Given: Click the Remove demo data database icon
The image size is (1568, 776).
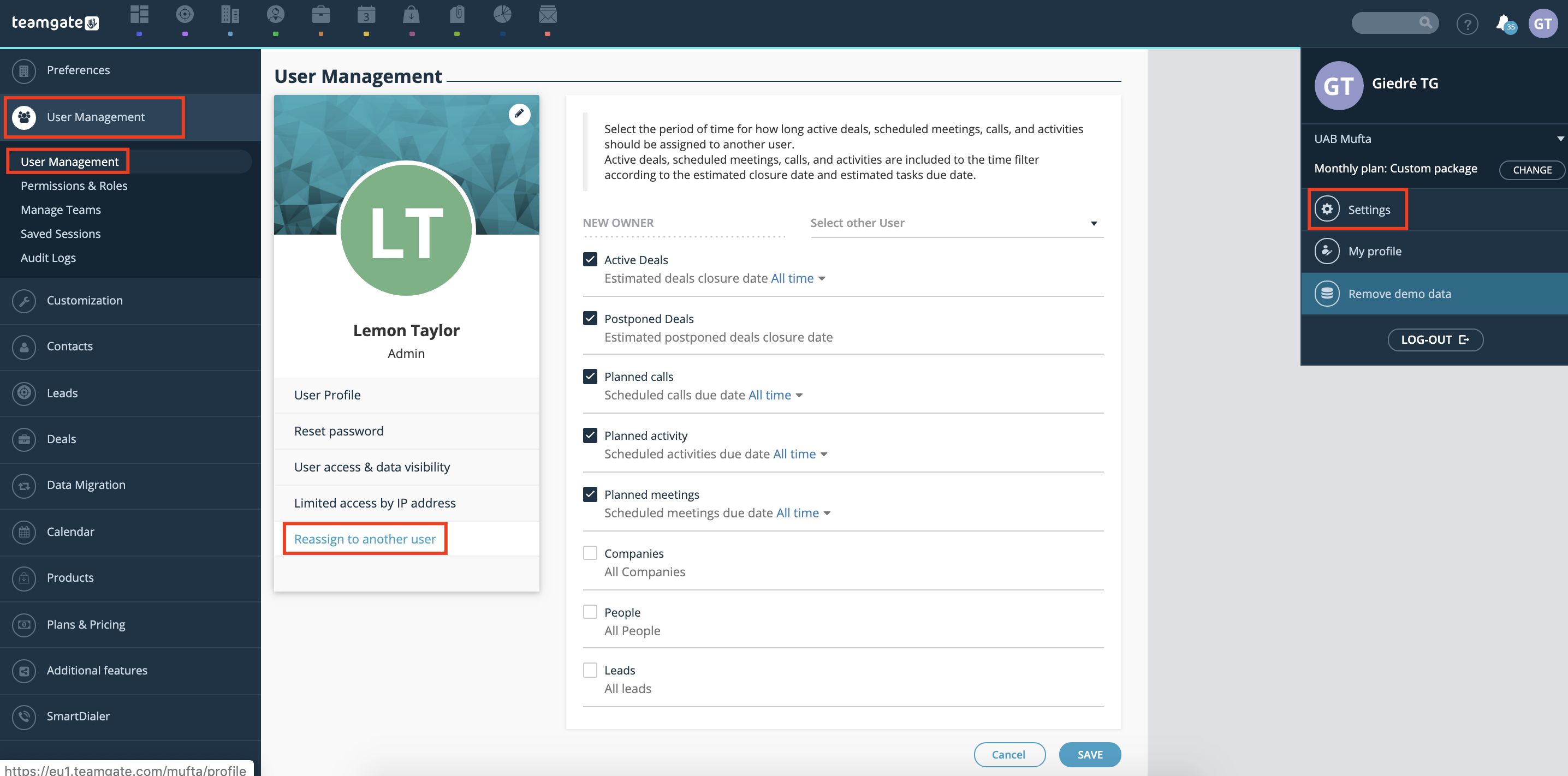Looking at the screenshot, I should (x=1327, y=294).
